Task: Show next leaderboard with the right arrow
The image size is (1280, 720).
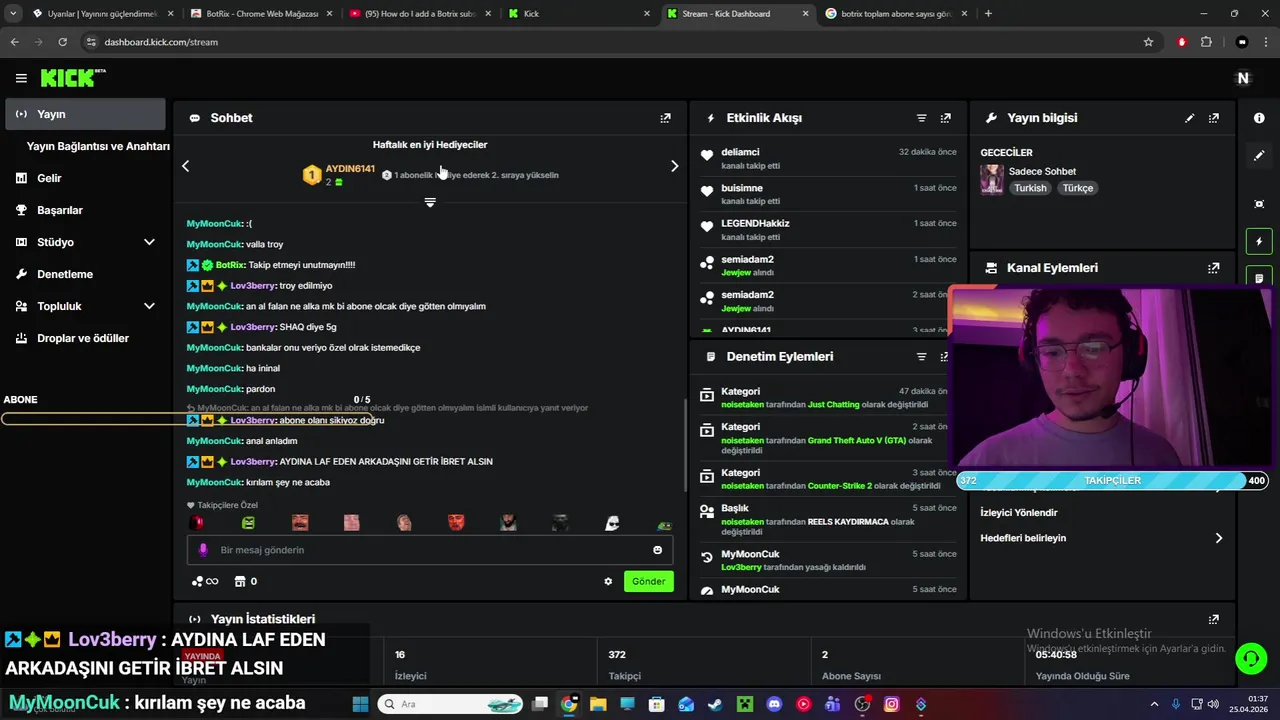Action: tap(674, 166)
